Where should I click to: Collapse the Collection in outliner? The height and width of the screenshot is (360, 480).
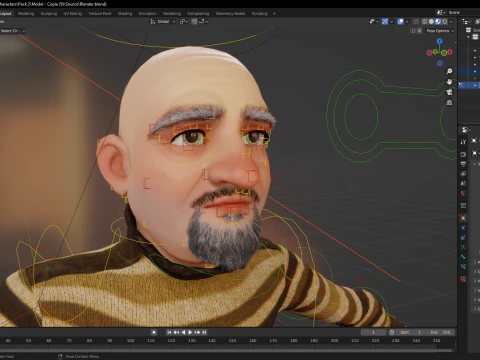[x=469, y=37]
